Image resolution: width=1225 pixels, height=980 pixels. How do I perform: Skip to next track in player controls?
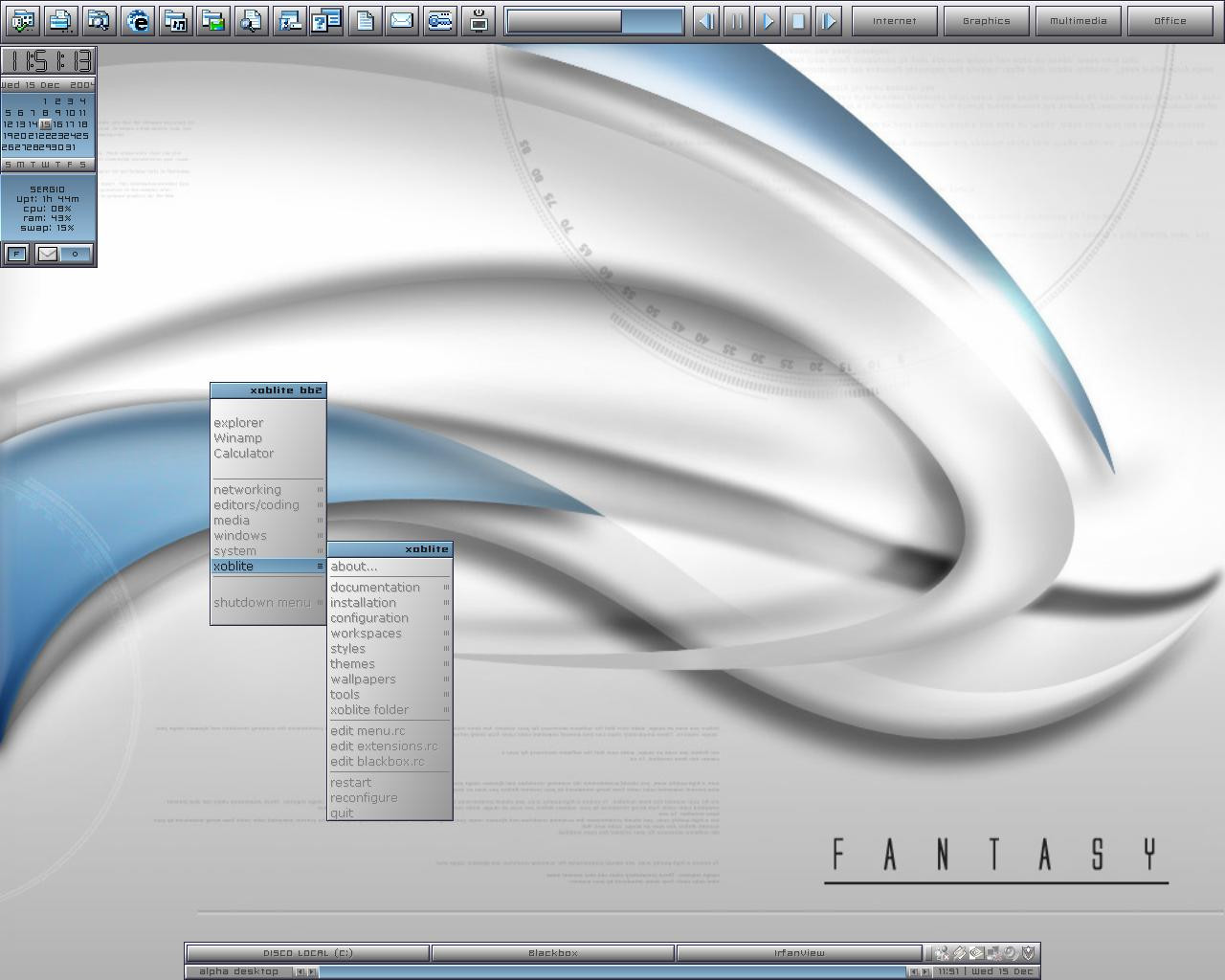tap(829, 20)
